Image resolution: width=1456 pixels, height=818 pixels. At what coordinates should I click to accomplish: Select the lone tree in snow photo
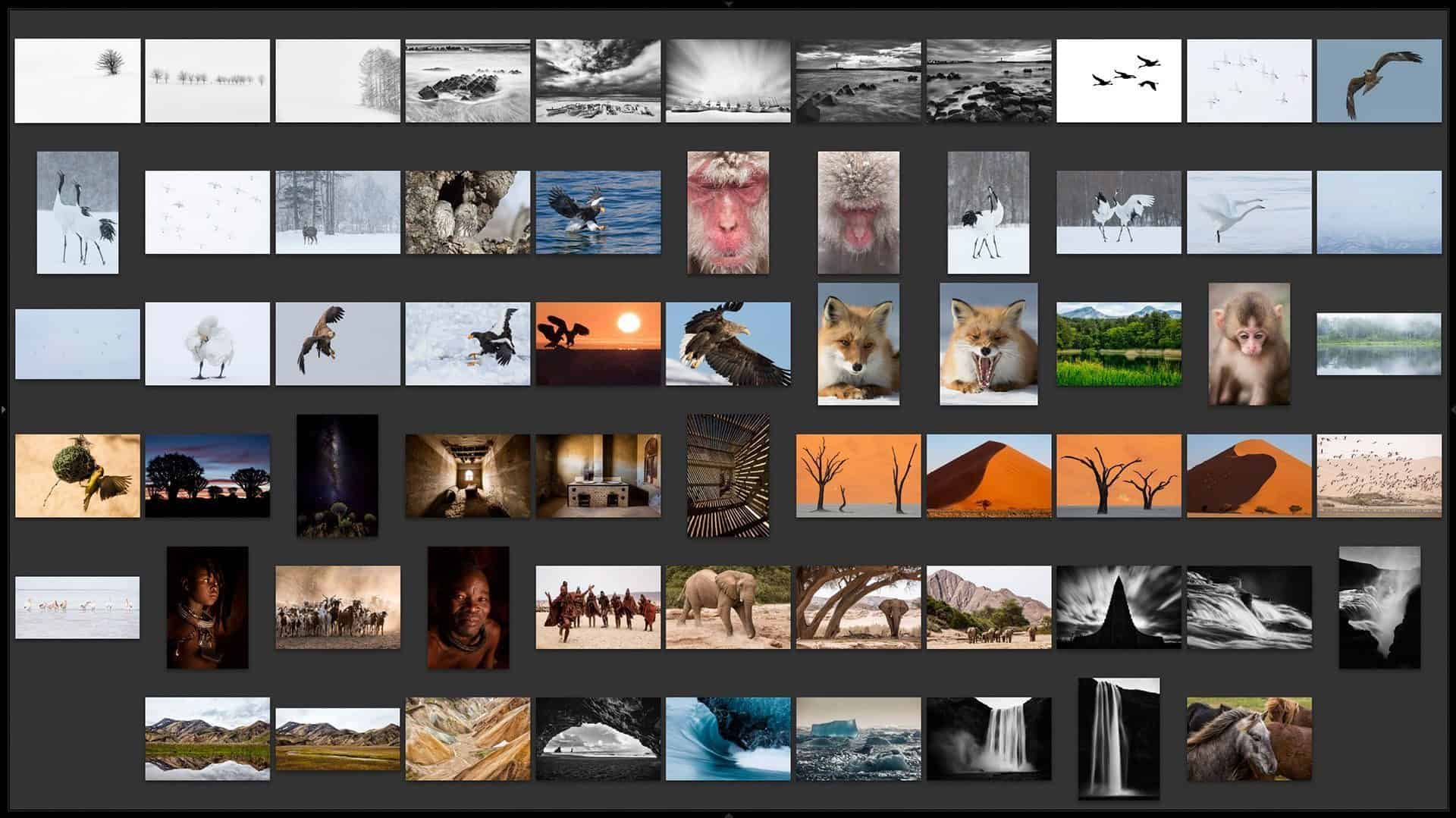coord(77,81)
